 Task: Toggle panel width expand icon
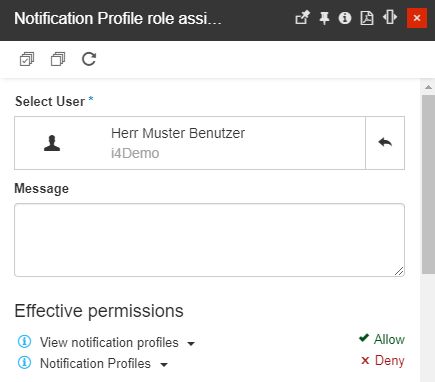coord(390,17)
